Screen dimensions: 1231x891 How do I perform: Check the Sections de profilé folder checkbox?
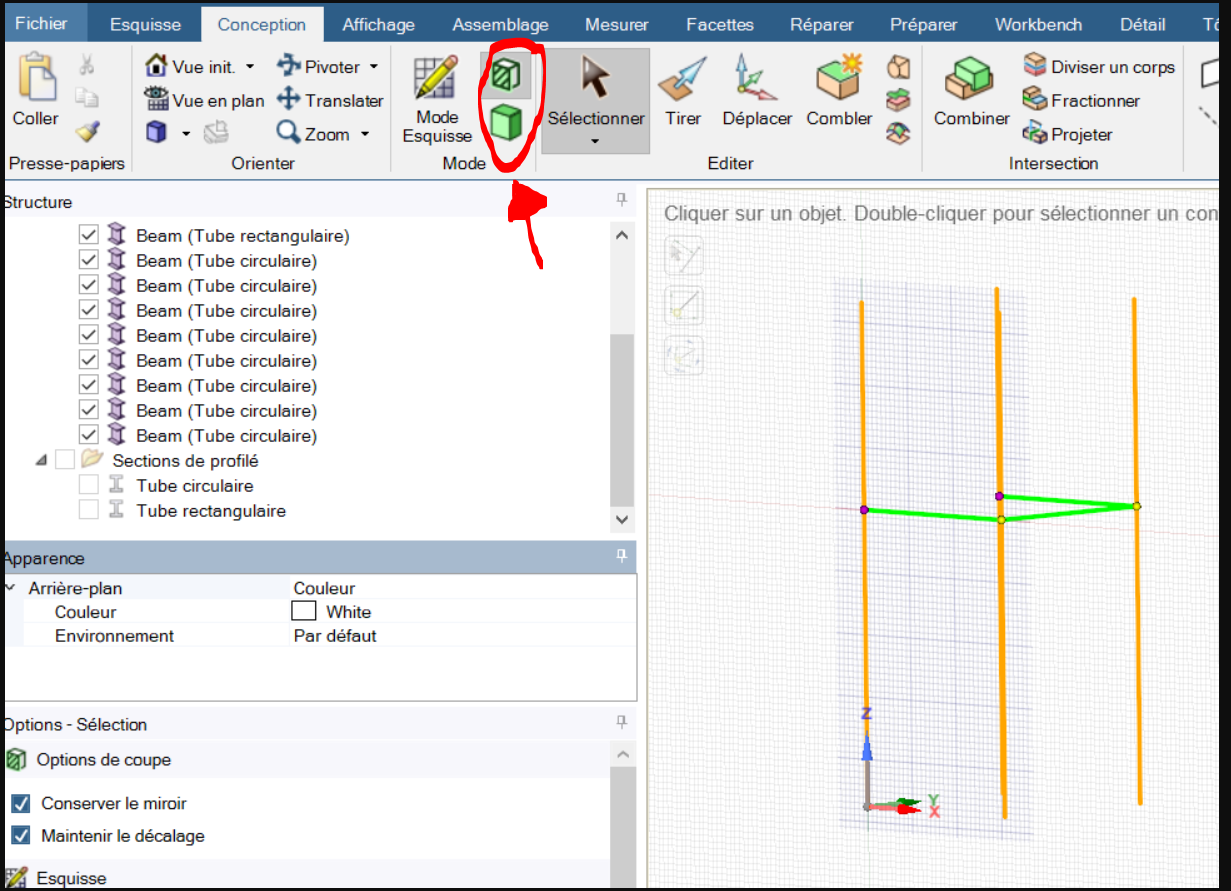pyautogui.click(x=65, y=461)
